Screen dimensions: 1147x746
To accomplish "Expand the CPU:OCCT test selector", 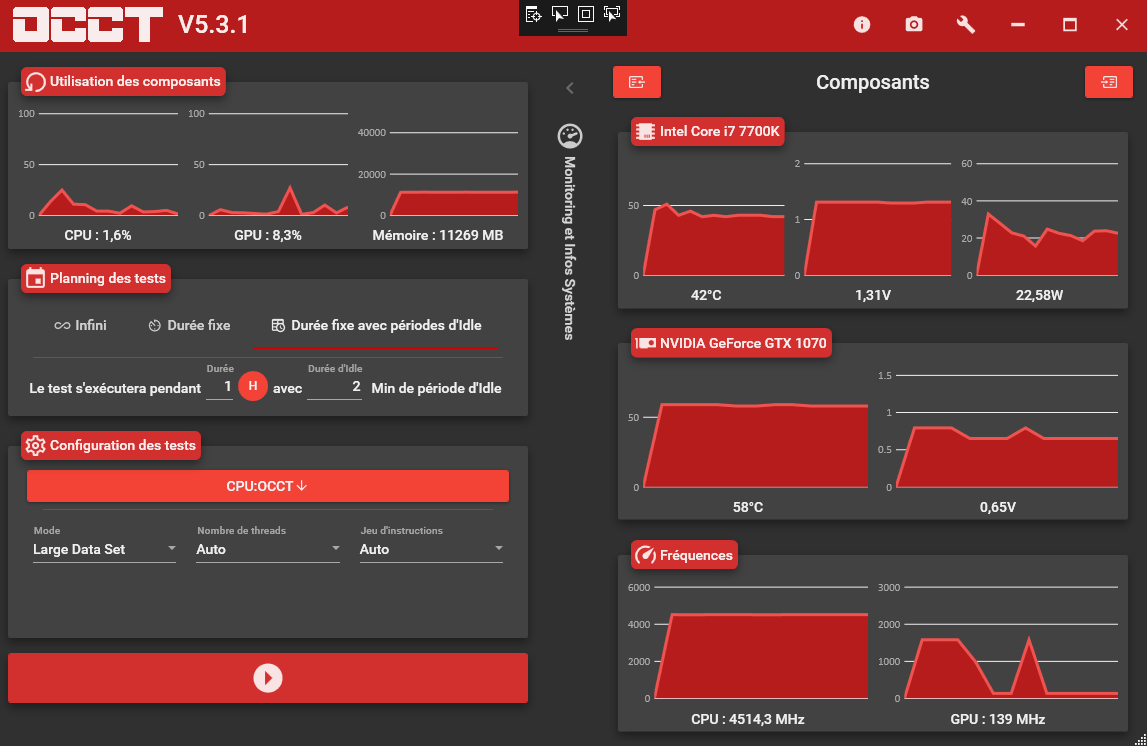I will pos(268,486).
